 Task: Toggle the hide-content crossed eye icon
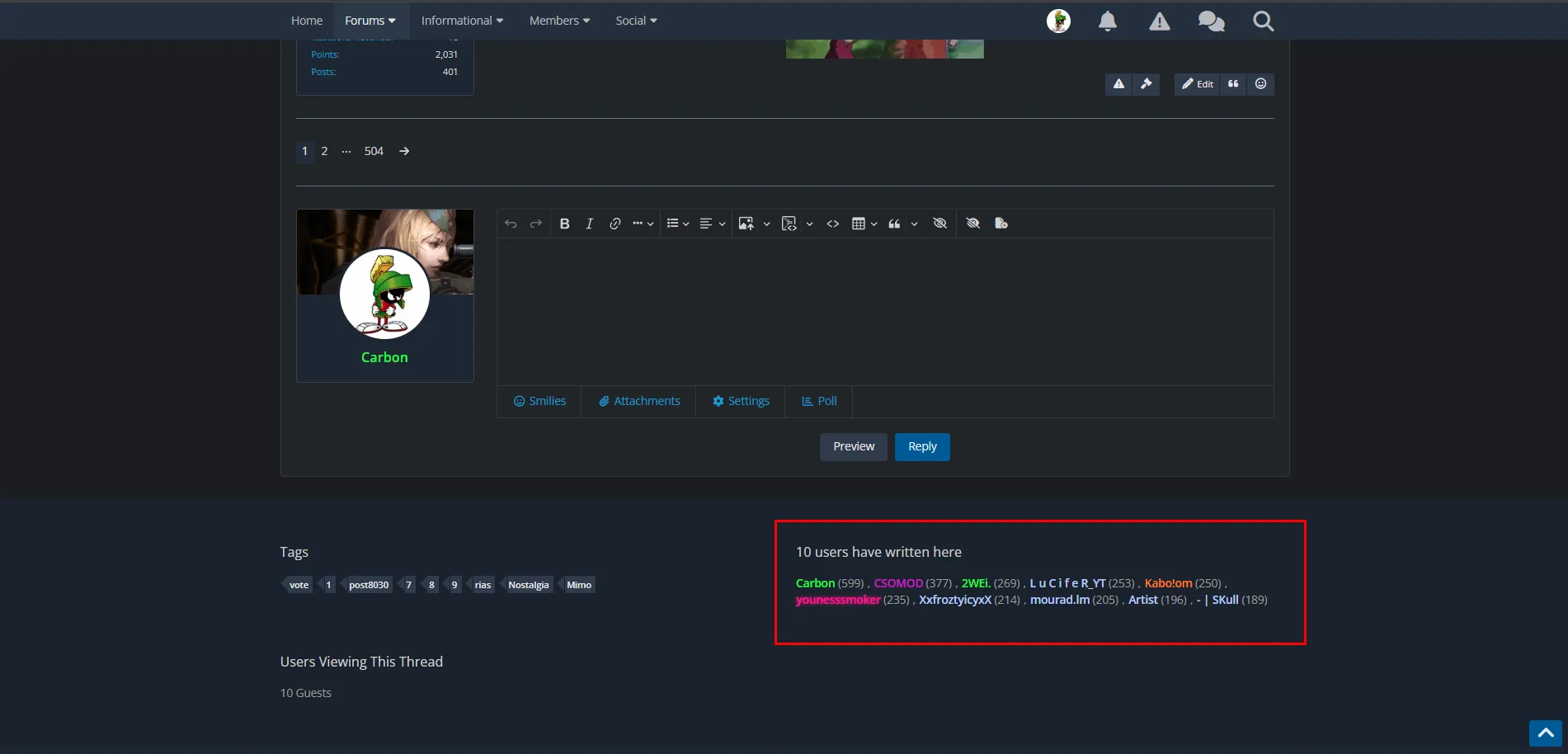point(939,224)
